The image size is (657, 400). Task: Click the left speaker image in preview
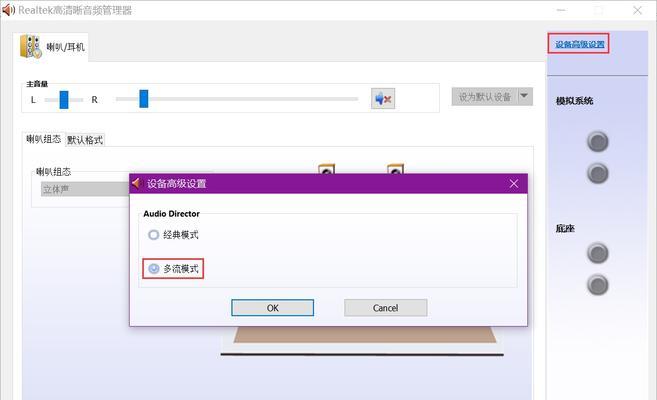point(326,169)
